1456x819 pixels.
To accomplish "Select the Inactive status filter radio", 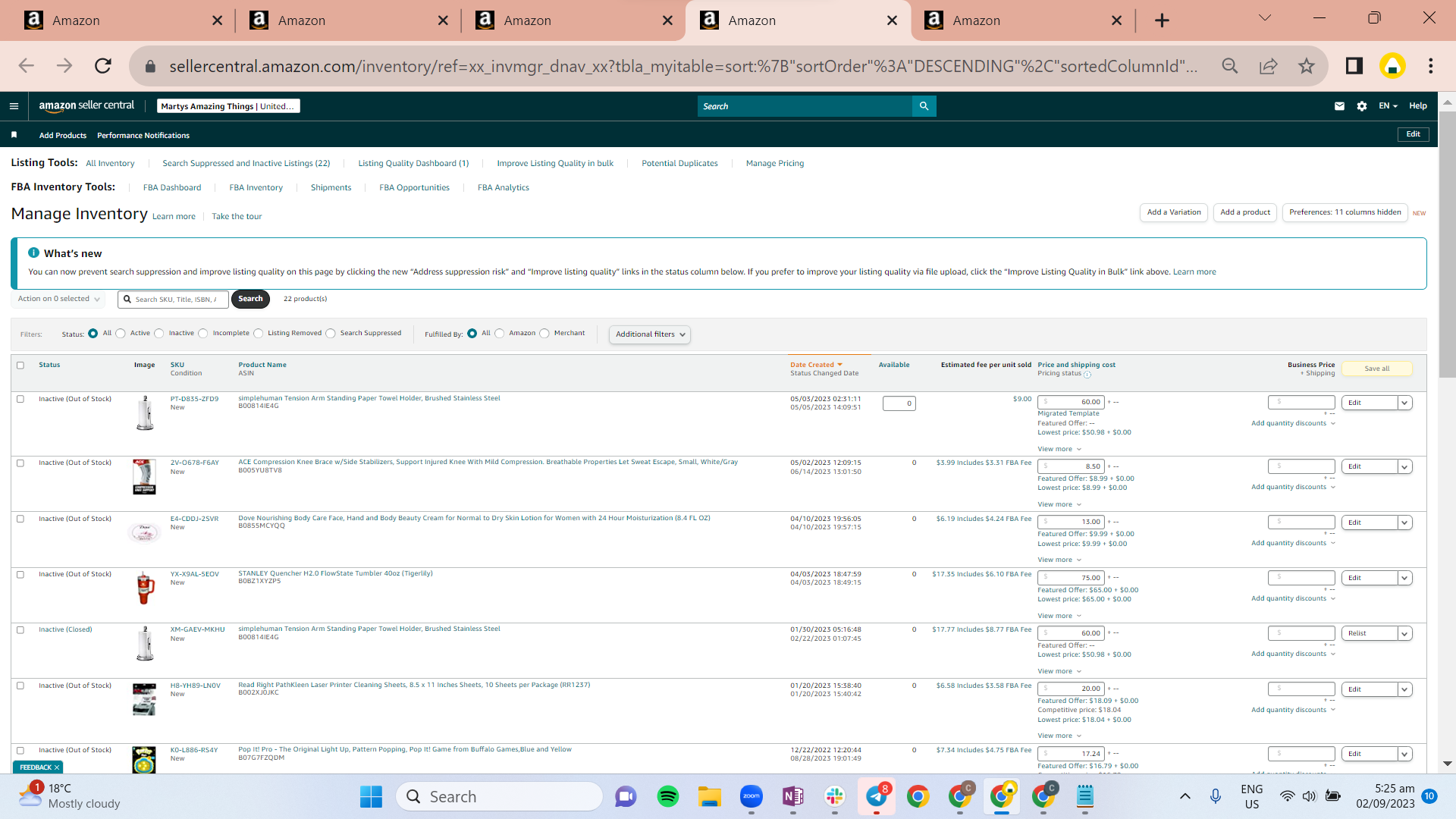I will point(159,334).
